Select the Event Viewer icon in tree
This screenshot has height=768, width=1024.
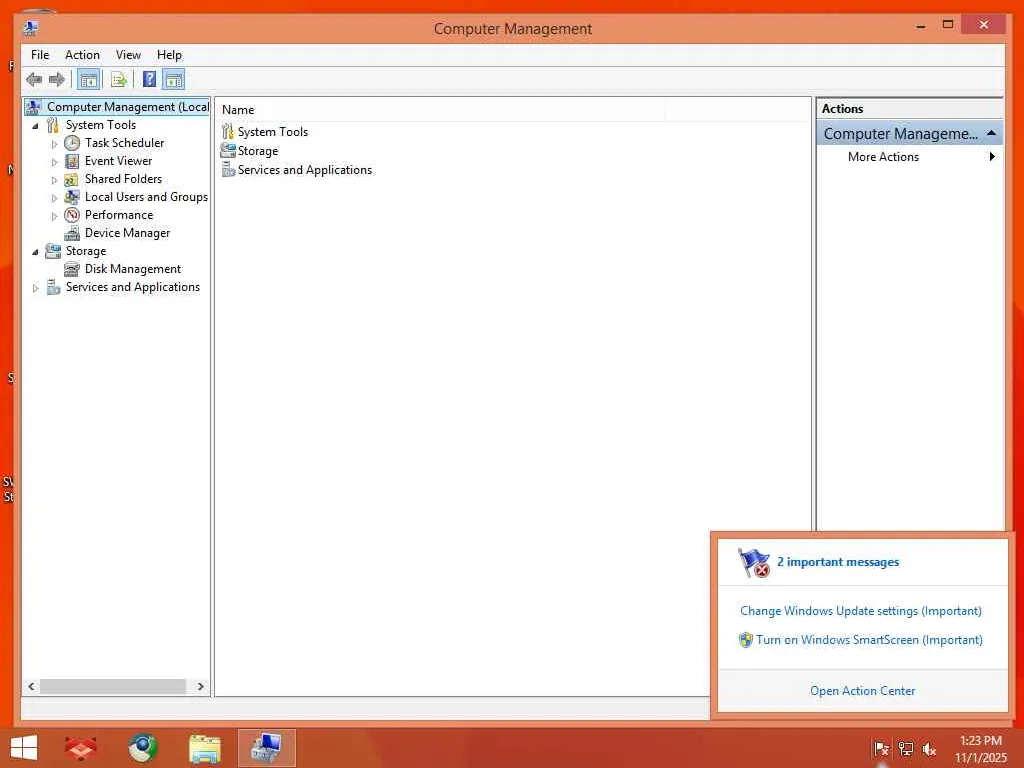coord(72,161)
